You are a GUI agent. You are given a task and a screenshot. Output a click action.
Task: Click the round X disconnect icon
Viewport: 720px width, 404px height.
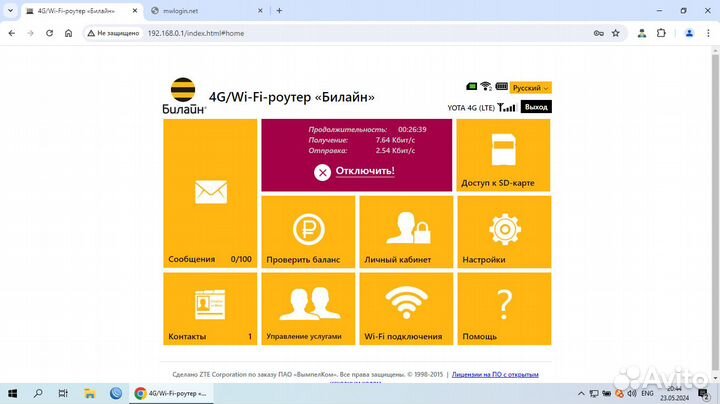click(x=322, y=173)
